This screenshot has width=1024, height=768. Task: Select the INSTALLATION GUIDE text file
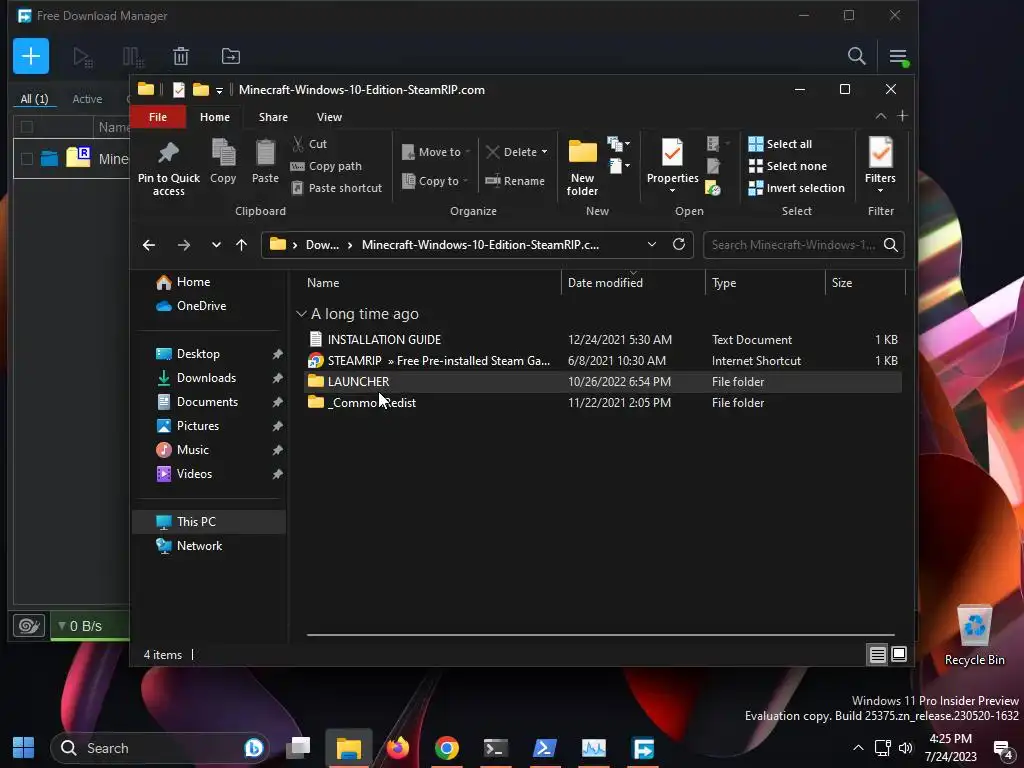click(x=603, y=340)
